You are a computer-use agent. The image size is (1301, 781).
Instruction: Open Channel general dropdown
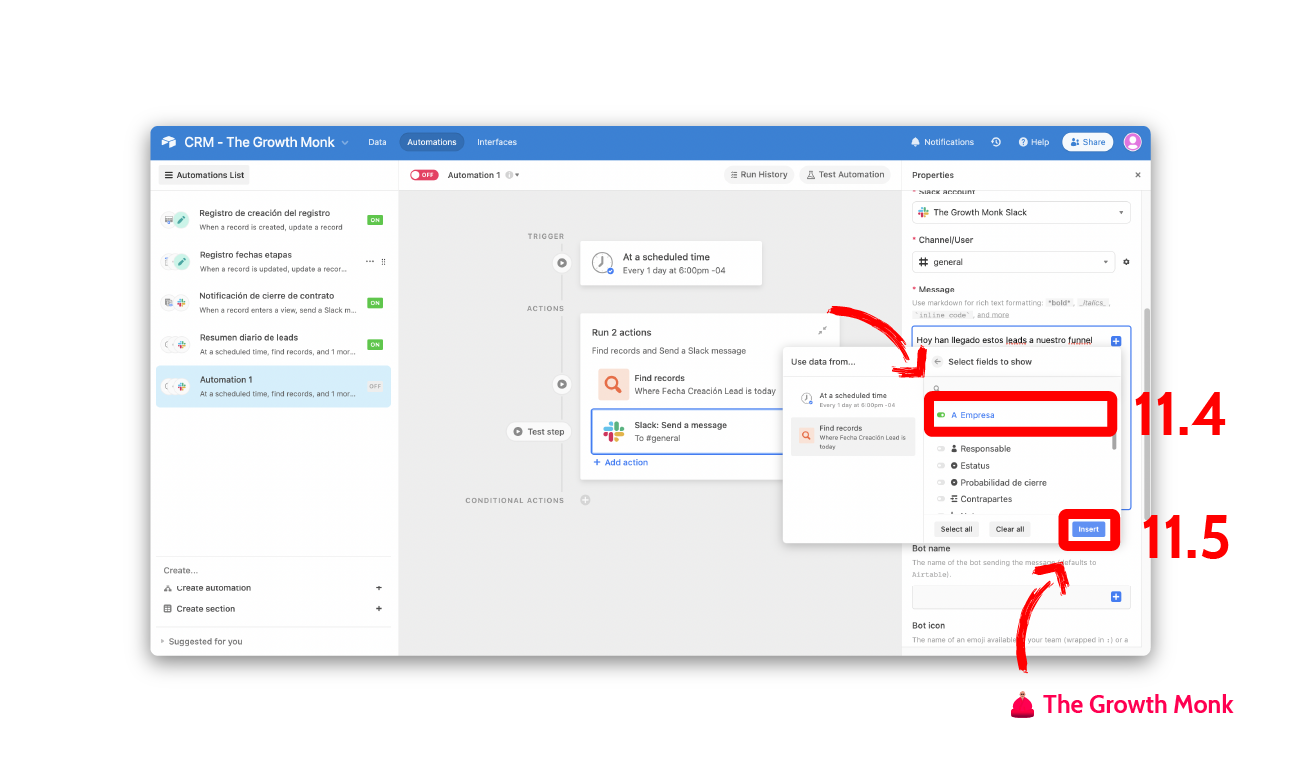1013,262
